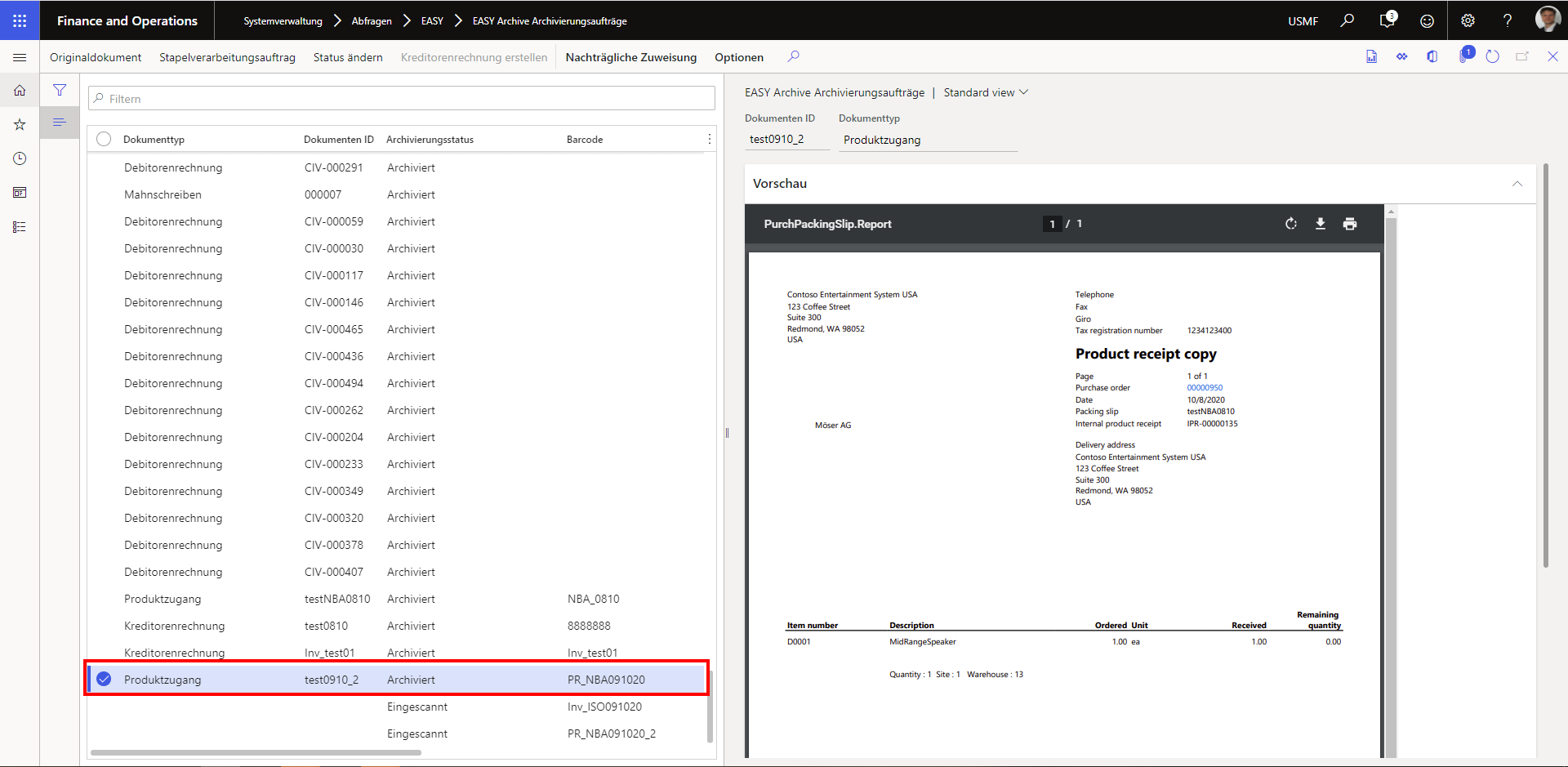The image size is (1568, 767).
Task: Open the Status ändern menu
Action: tap(348, 57)
